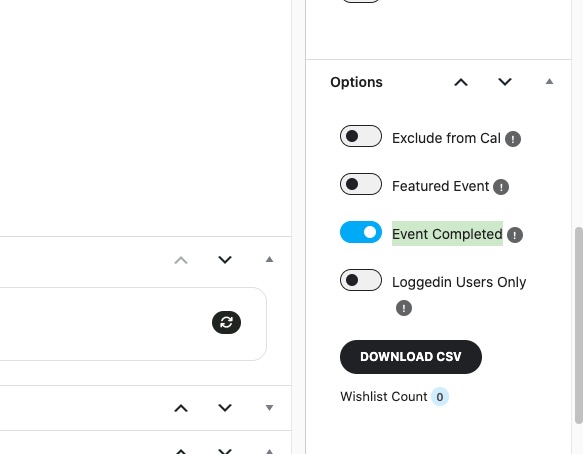This screenshot has height=454, width=583.
Task: Click the round refresh sync icon
Action: click(x=226, y=322)
